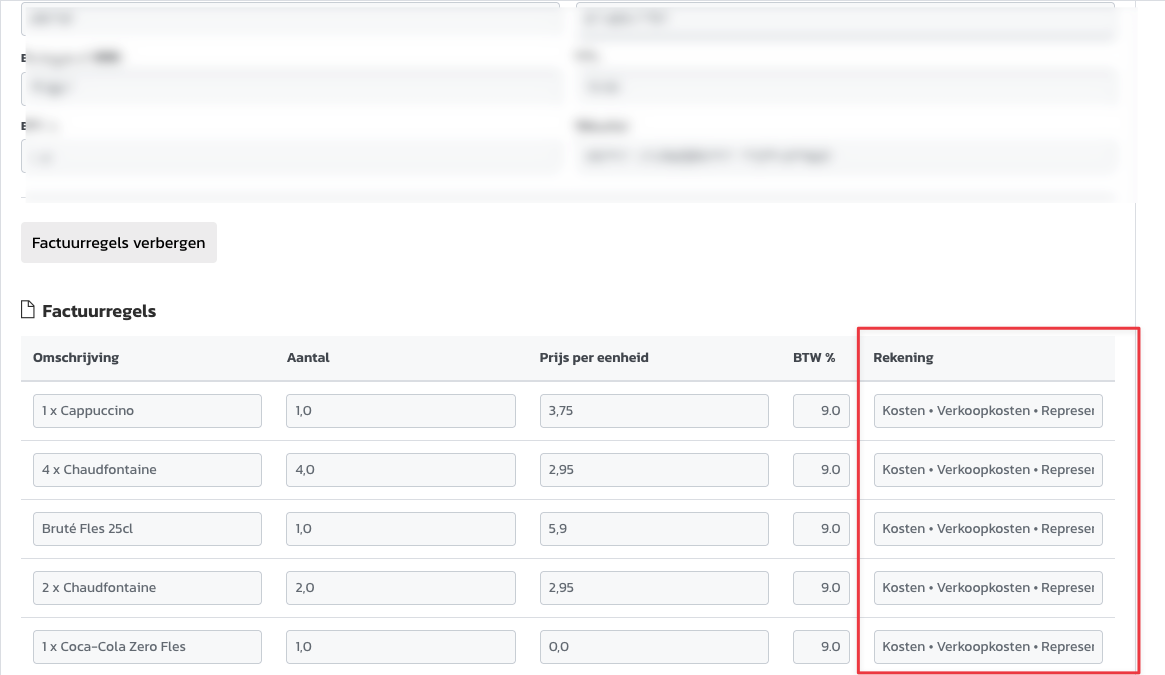The image size is (1165, 675).
Task: Click BTW % field in Coca-Cola Zero row
Action: point(822,647)
